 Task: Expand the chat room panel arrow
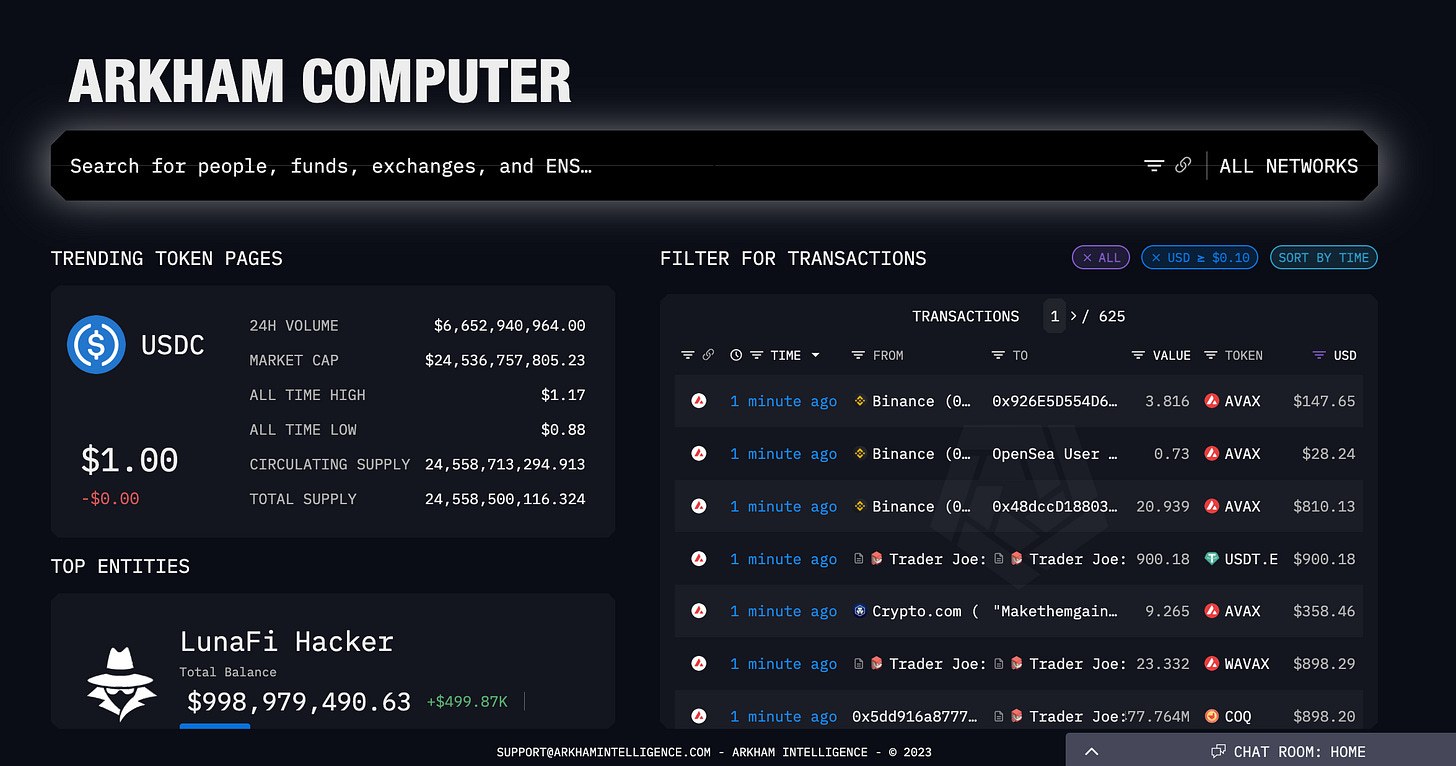pos(1092,751)
